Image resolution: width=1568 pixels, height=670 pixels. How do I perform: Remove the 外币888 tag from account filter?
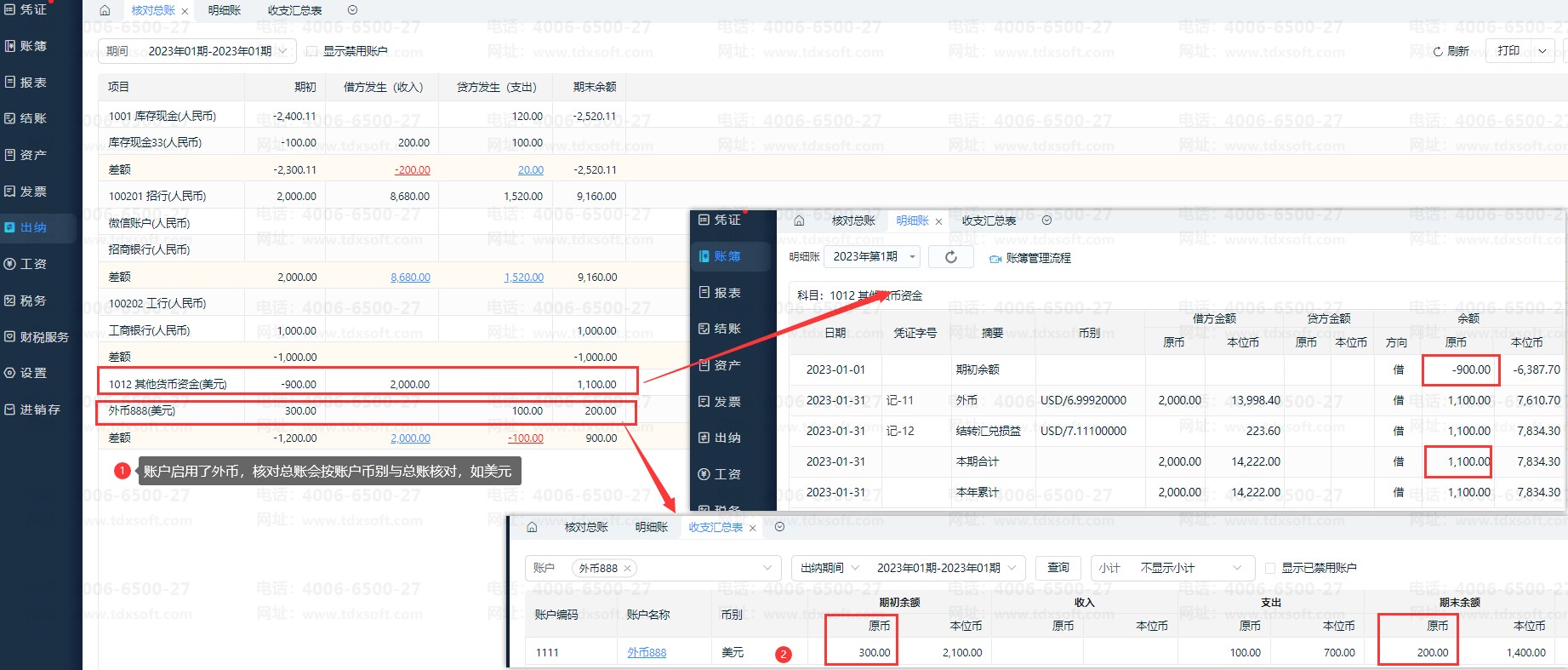(x=627, y=569)
